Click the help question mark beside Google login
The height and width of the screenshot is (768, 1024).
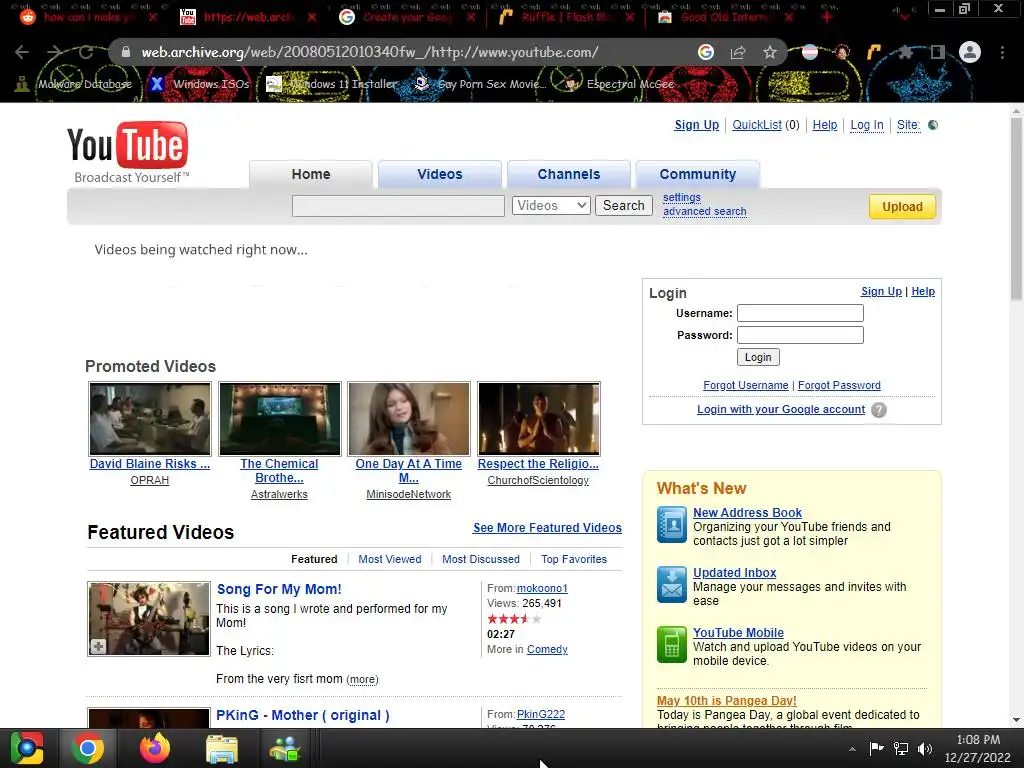[x=879, y=410]
